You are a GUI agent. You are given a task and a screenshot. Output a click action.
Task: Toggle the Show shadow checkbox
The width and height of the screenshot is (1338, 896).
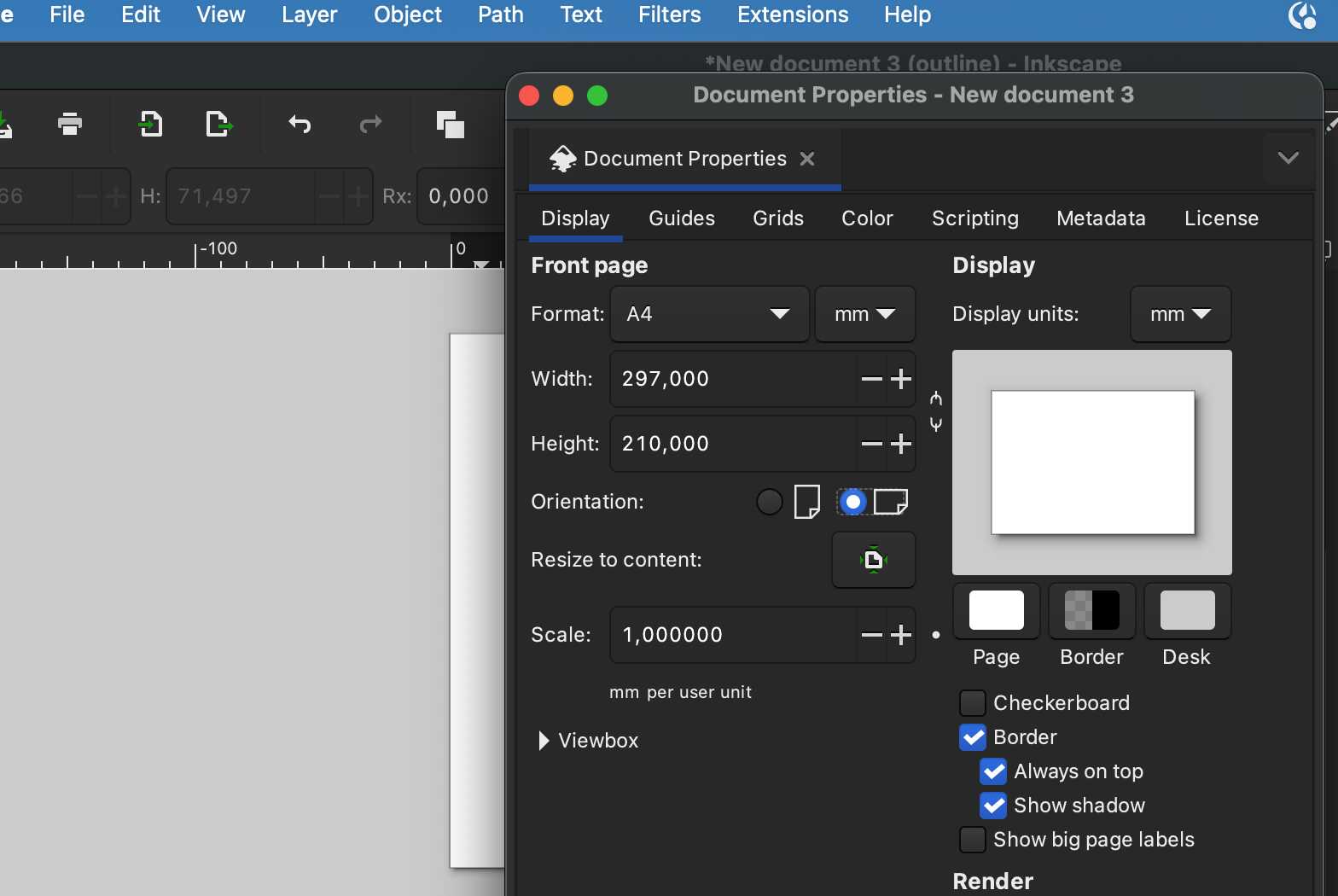point(993,806)
